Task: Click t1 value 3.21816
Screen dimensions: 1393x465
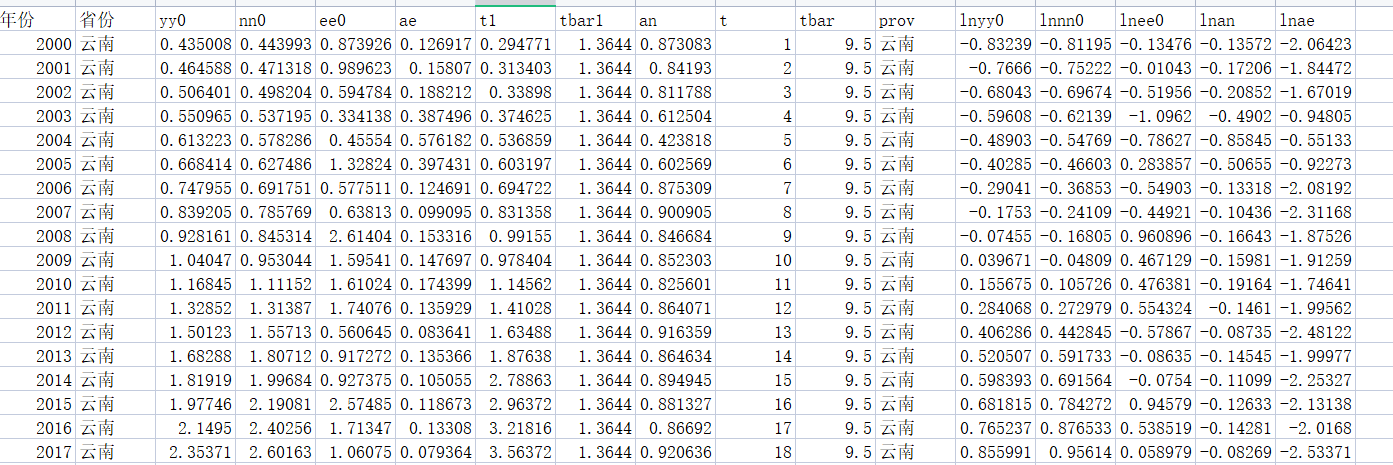Action: (x=516, y=428)
